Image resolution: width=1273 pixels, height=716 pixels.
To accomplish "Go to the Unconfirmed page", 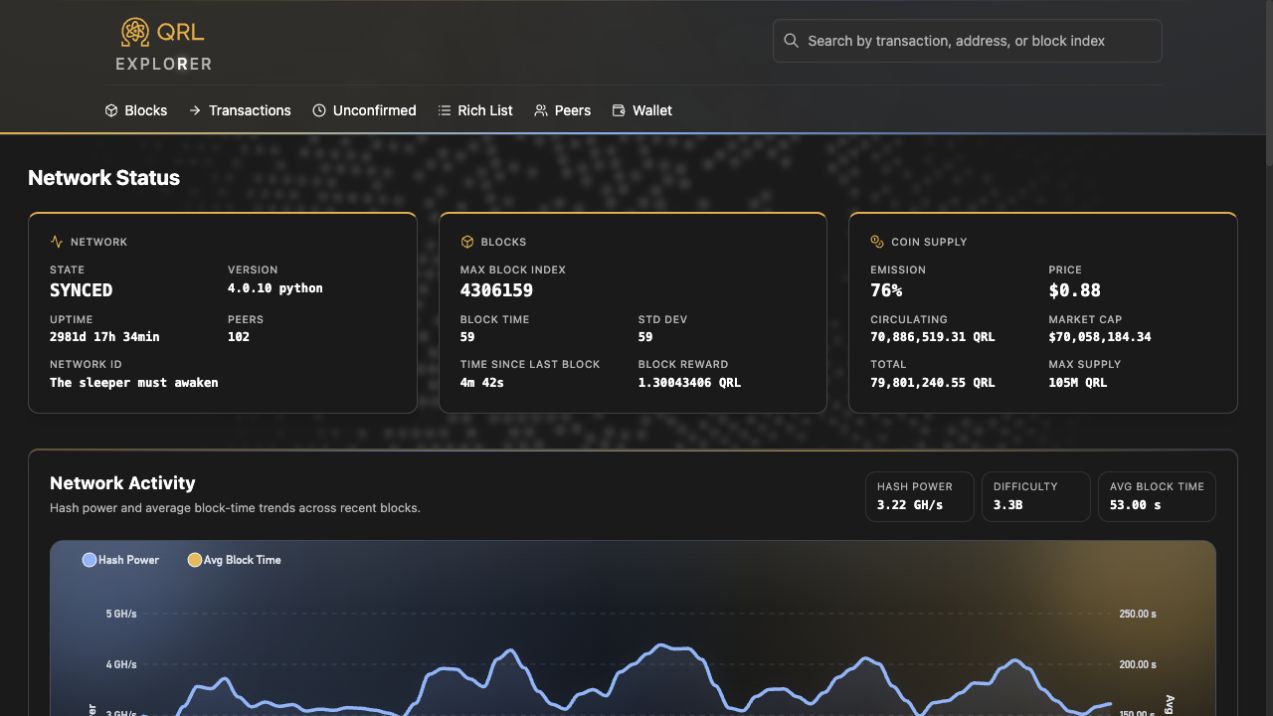I will (364, 111).
